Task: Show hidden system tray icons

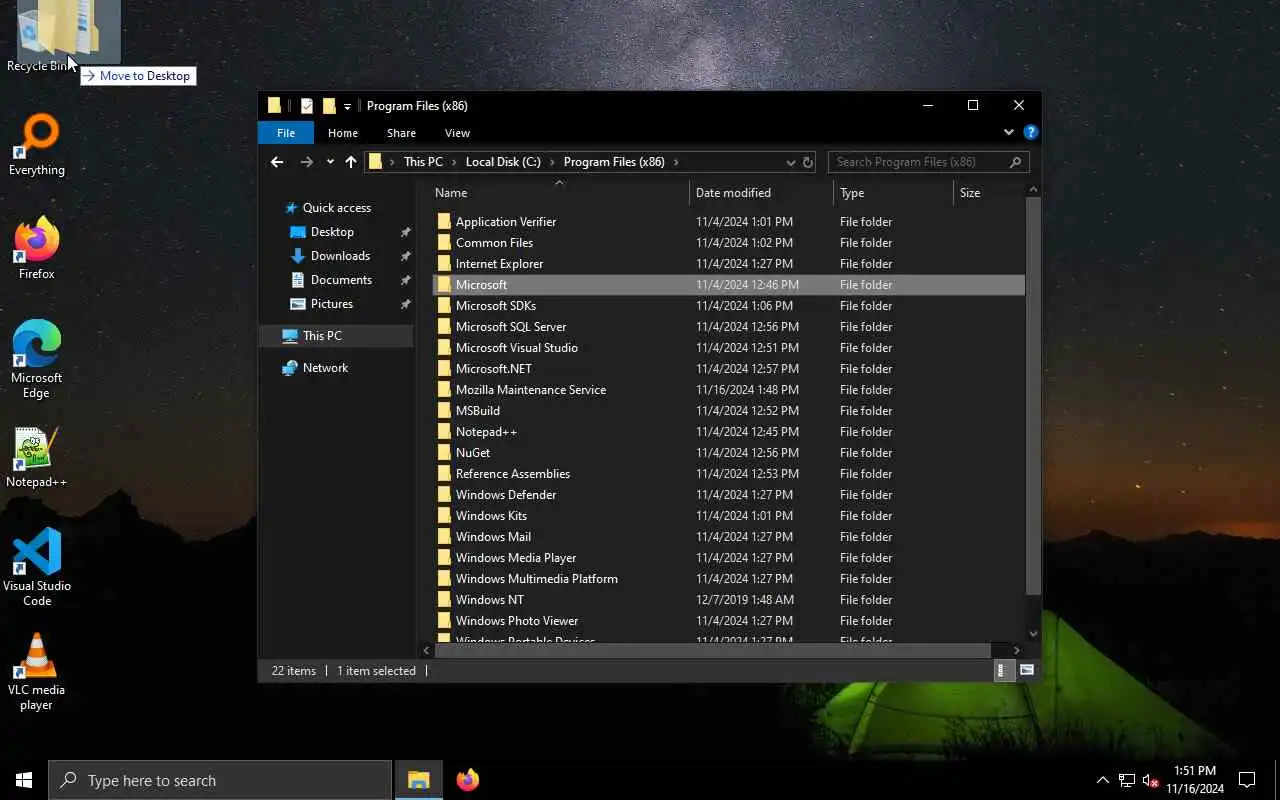Action: pyautogui.click(x=1103, y=780)
